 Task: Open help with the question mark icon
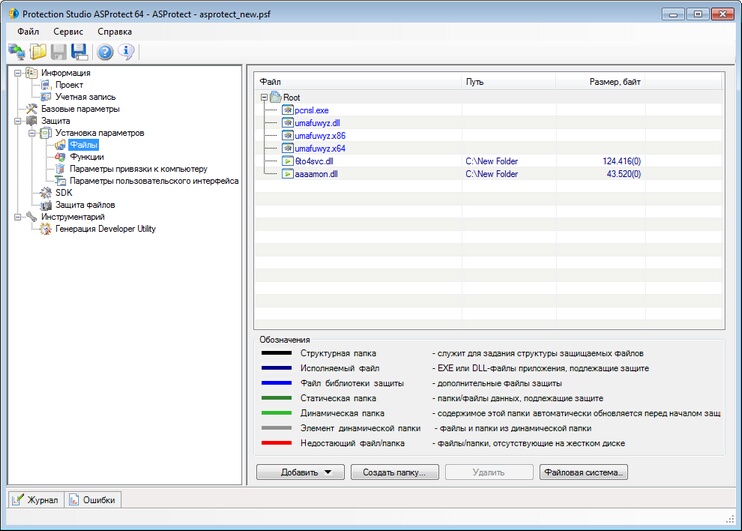[105, 51]
